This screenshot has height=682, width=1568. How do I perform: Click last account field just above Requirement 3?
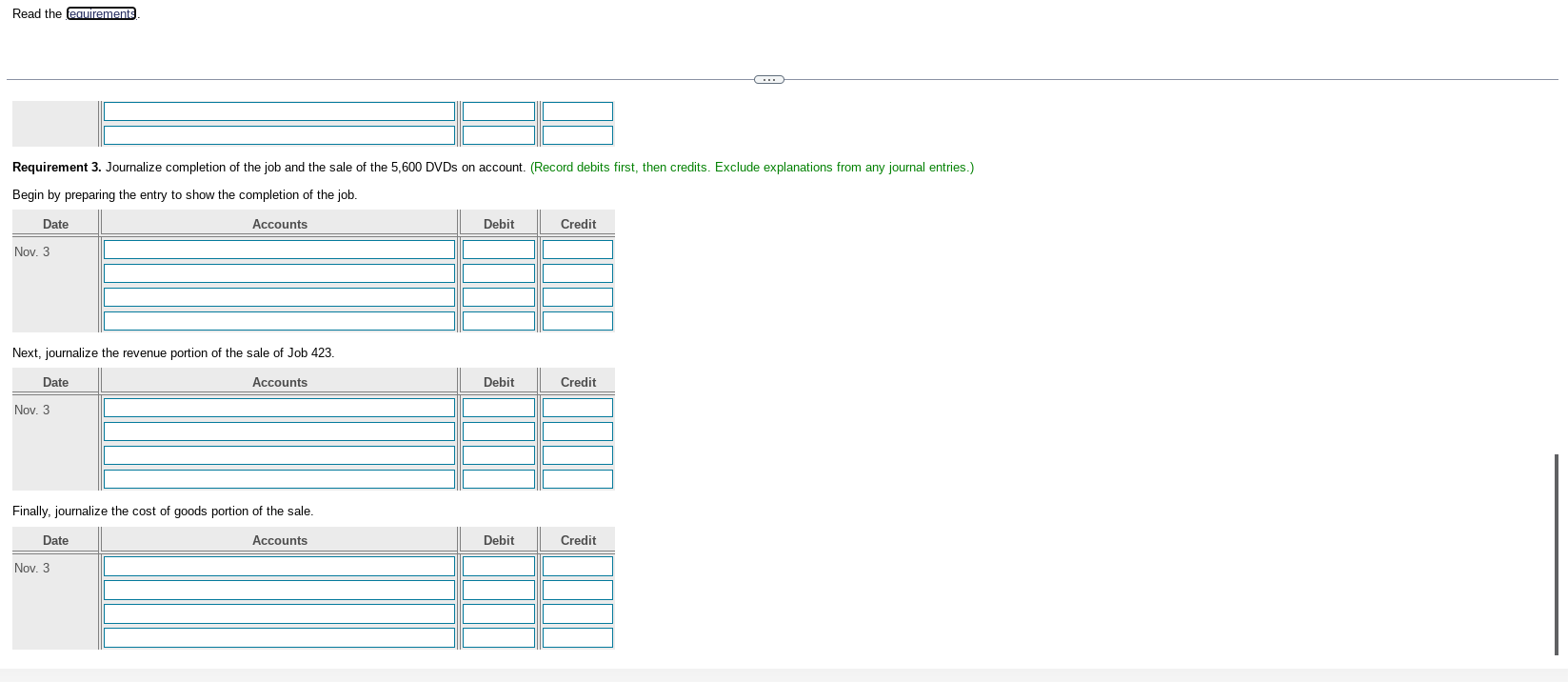(x=279, y=135)
